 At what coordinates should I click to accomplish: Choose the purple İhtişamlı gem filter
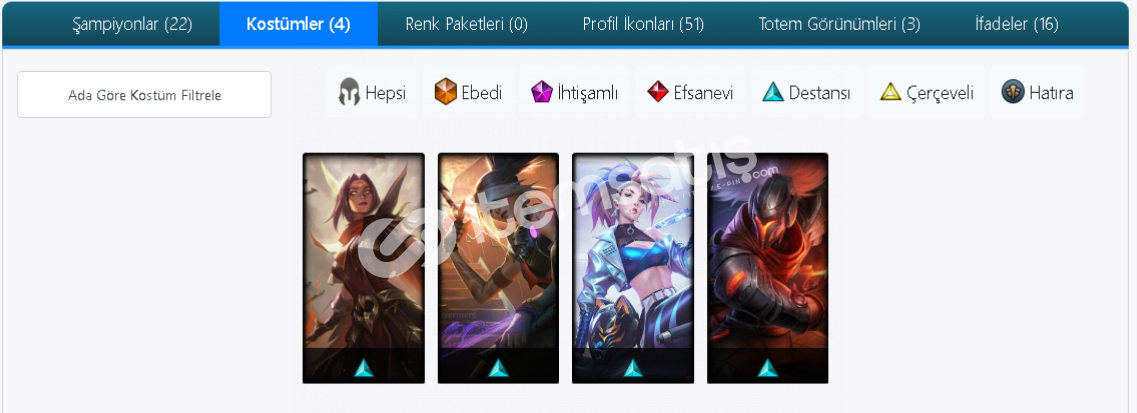(542, 93)
